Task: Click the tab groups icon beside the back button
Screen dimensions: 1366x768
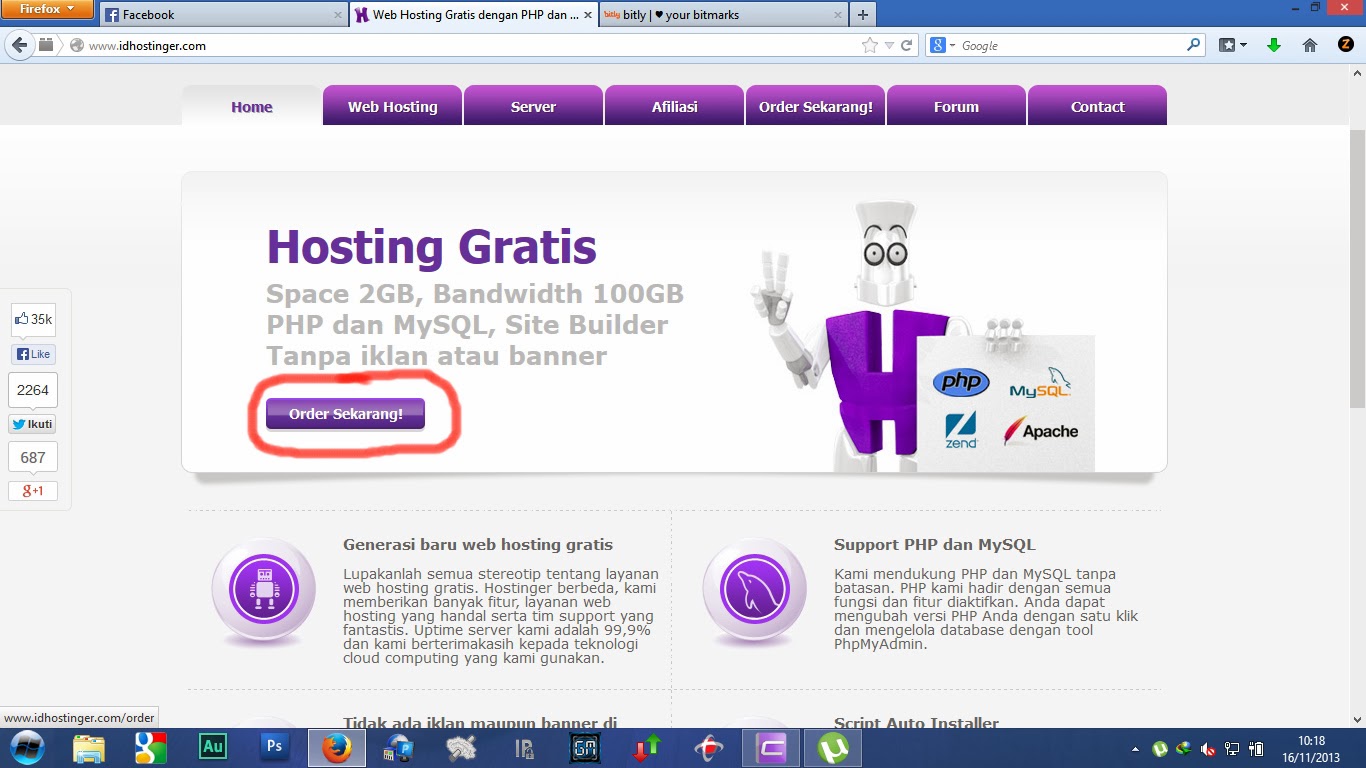Action: tap(46, 45)
